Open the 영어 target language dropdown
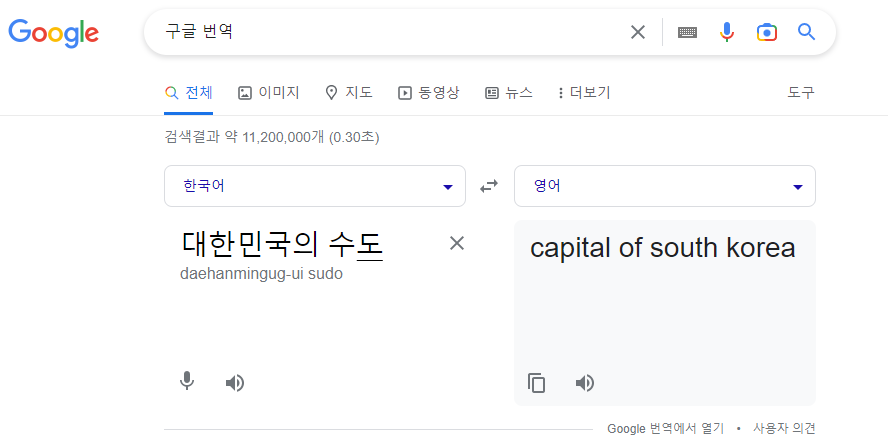Screen dimensions: 888x444 665,186
